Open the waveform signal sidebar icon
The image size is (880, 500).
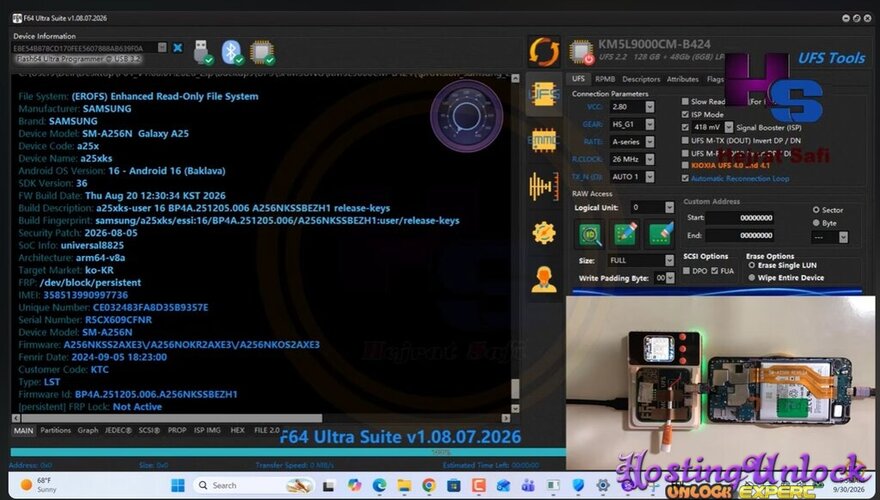[544, 186]
